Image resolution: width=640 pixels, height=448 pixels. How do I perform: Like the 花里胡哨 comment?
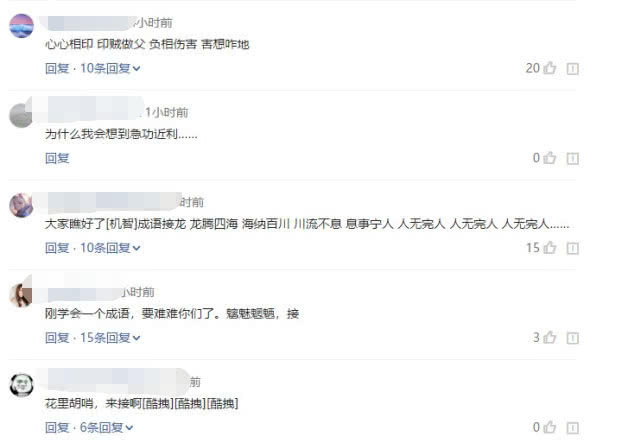550,427
